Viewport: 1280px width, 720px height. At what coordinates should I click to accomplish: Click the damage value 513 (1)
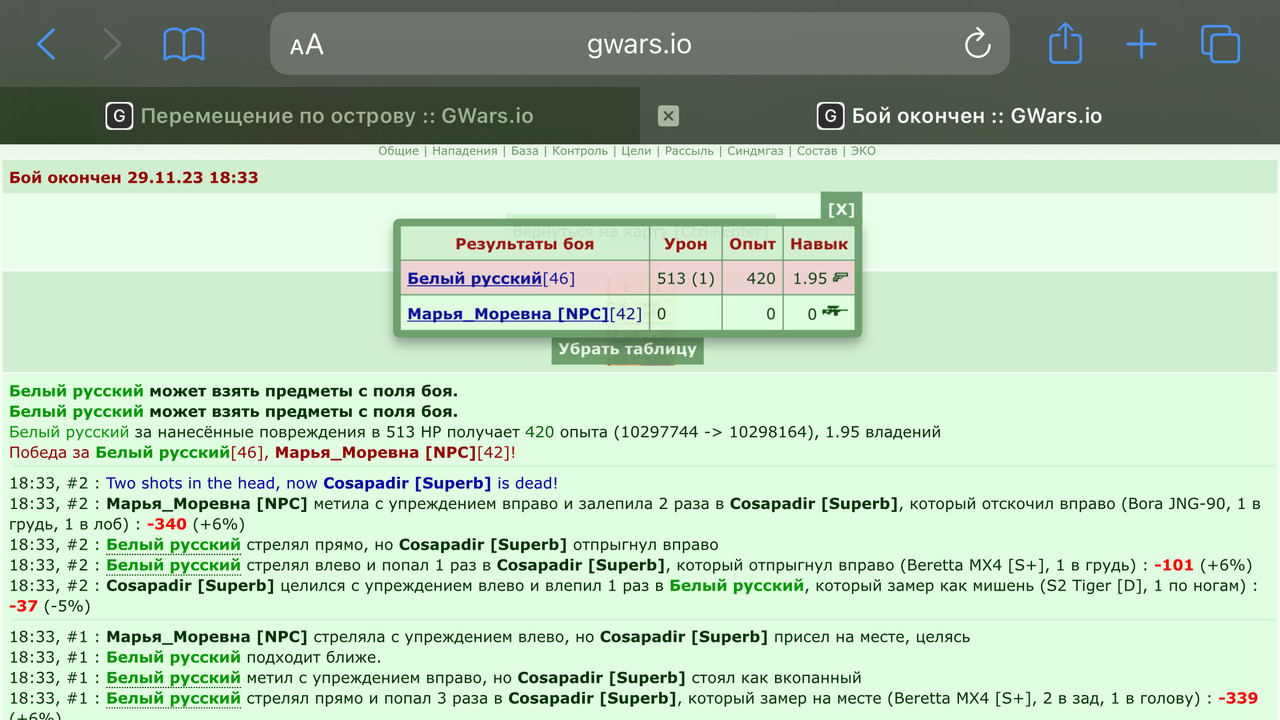coord(686,279)
